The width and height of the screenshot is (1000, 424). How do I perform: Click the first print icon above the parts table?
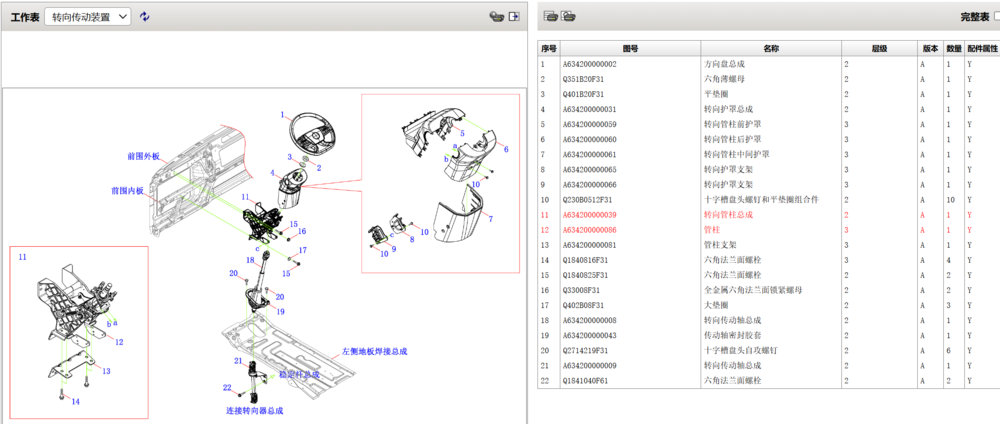pyautogui.click(x=550, y=16)
